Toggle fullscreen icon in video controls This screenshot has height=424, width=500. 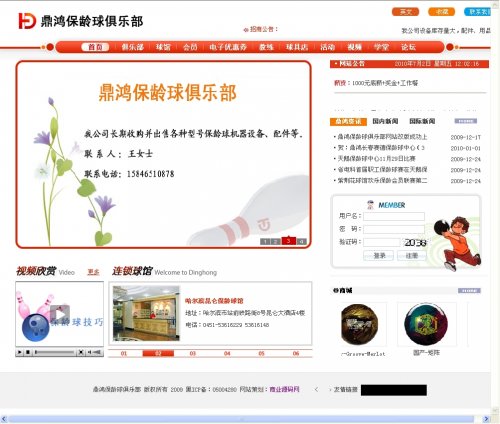[x=81, y=352]
